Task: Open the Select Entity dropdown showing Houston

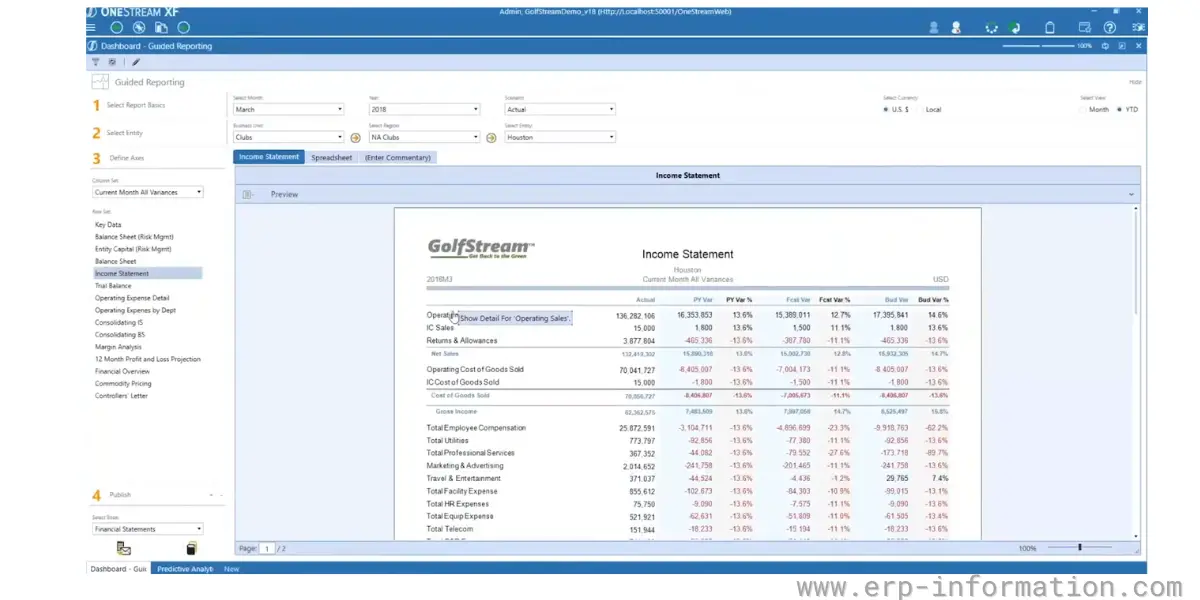Action: click(560, 137)
